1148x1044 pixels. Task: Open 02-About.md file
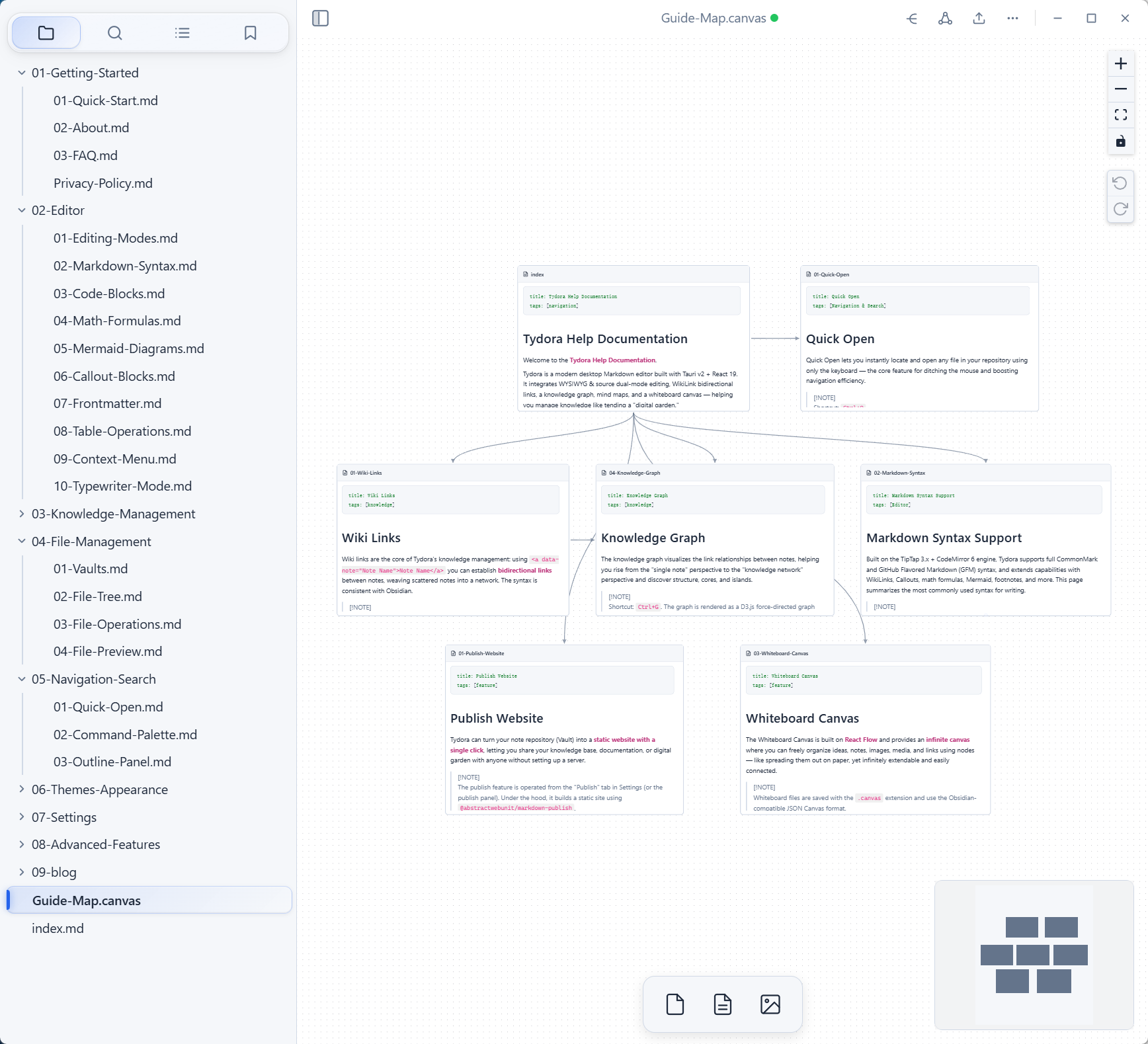point(91,128)
